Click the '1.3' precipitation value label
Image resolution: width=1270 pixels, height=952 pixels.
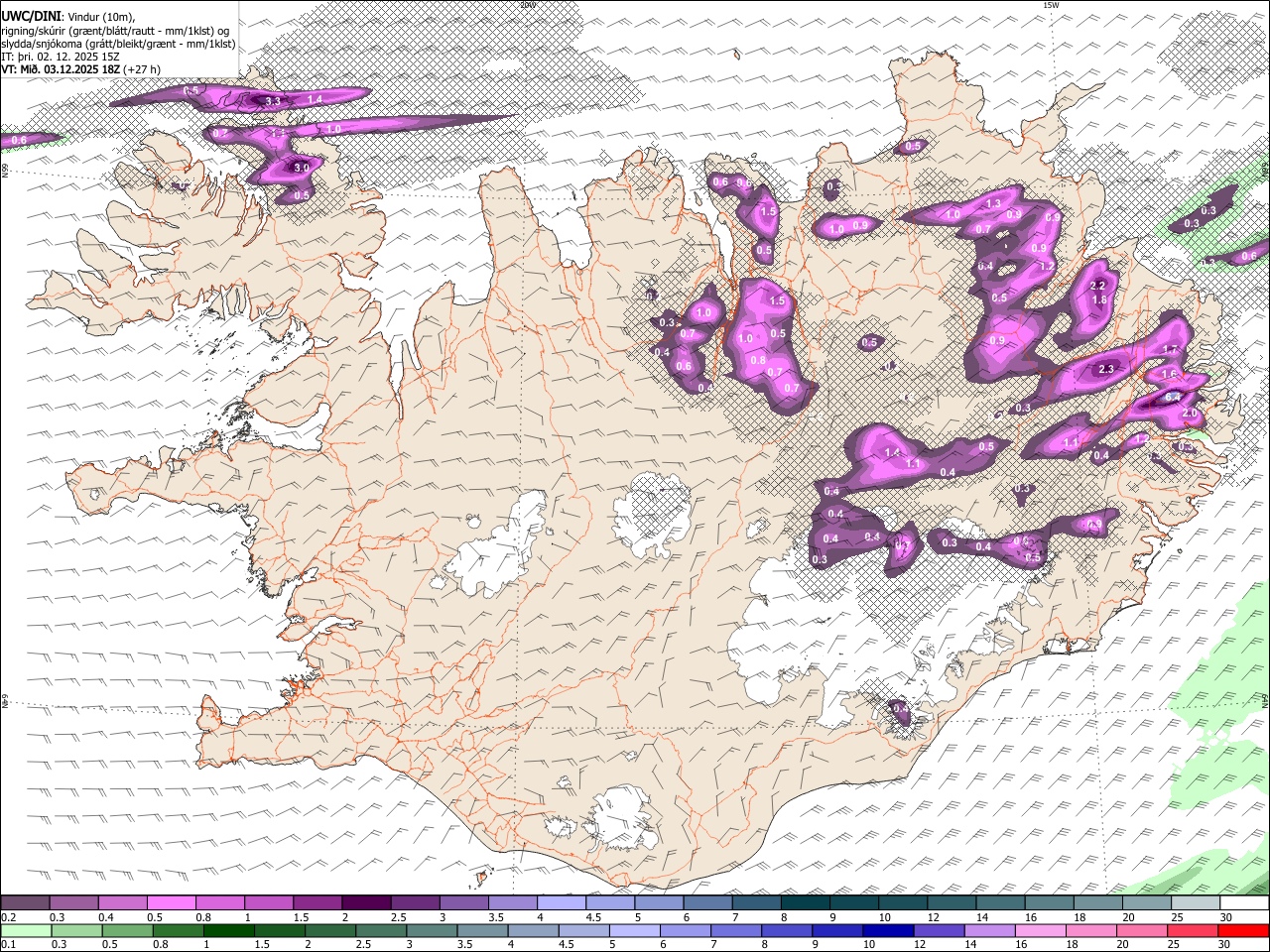993,203
